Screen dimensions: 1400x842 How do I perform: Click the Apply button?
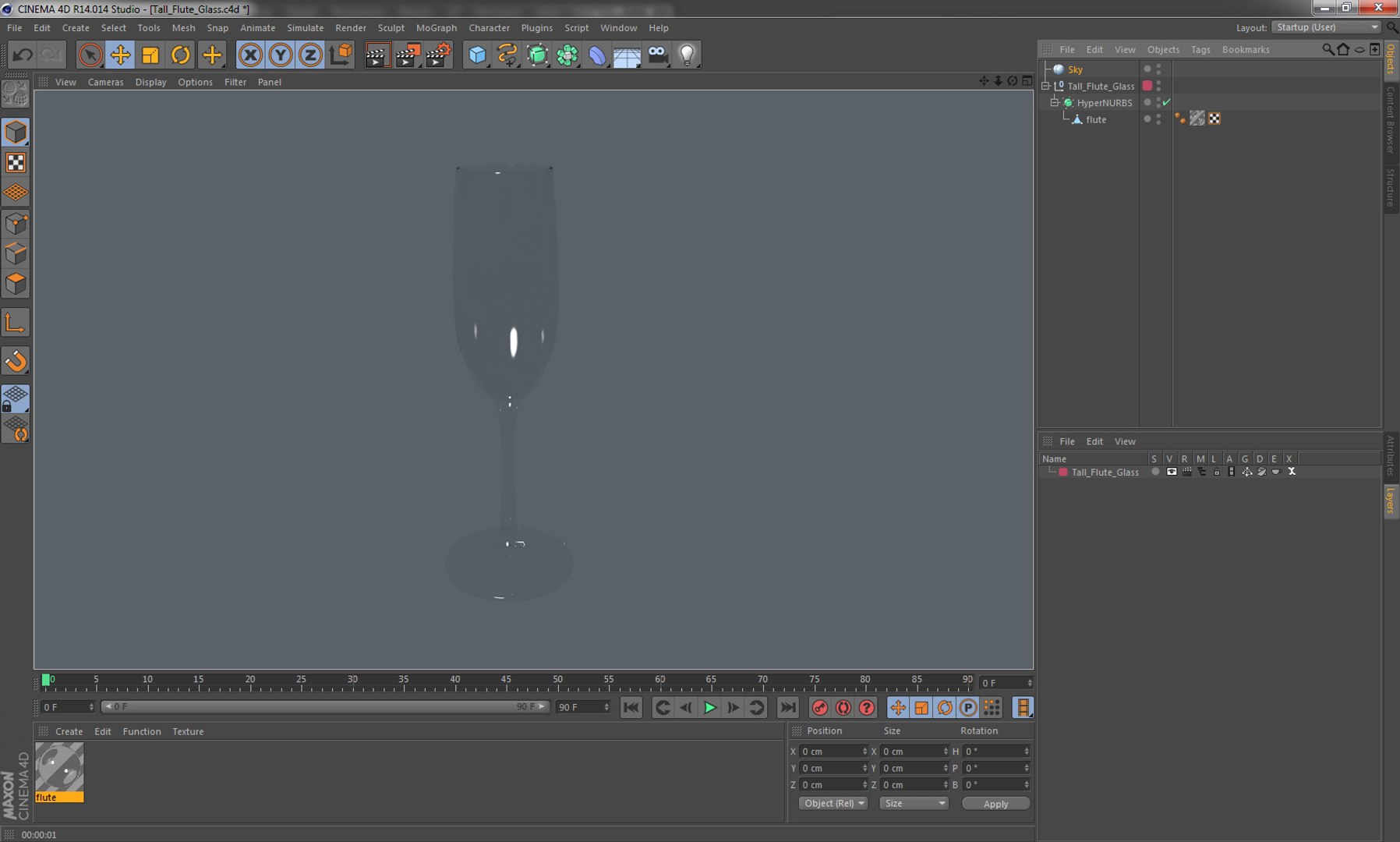click(995, 804)
